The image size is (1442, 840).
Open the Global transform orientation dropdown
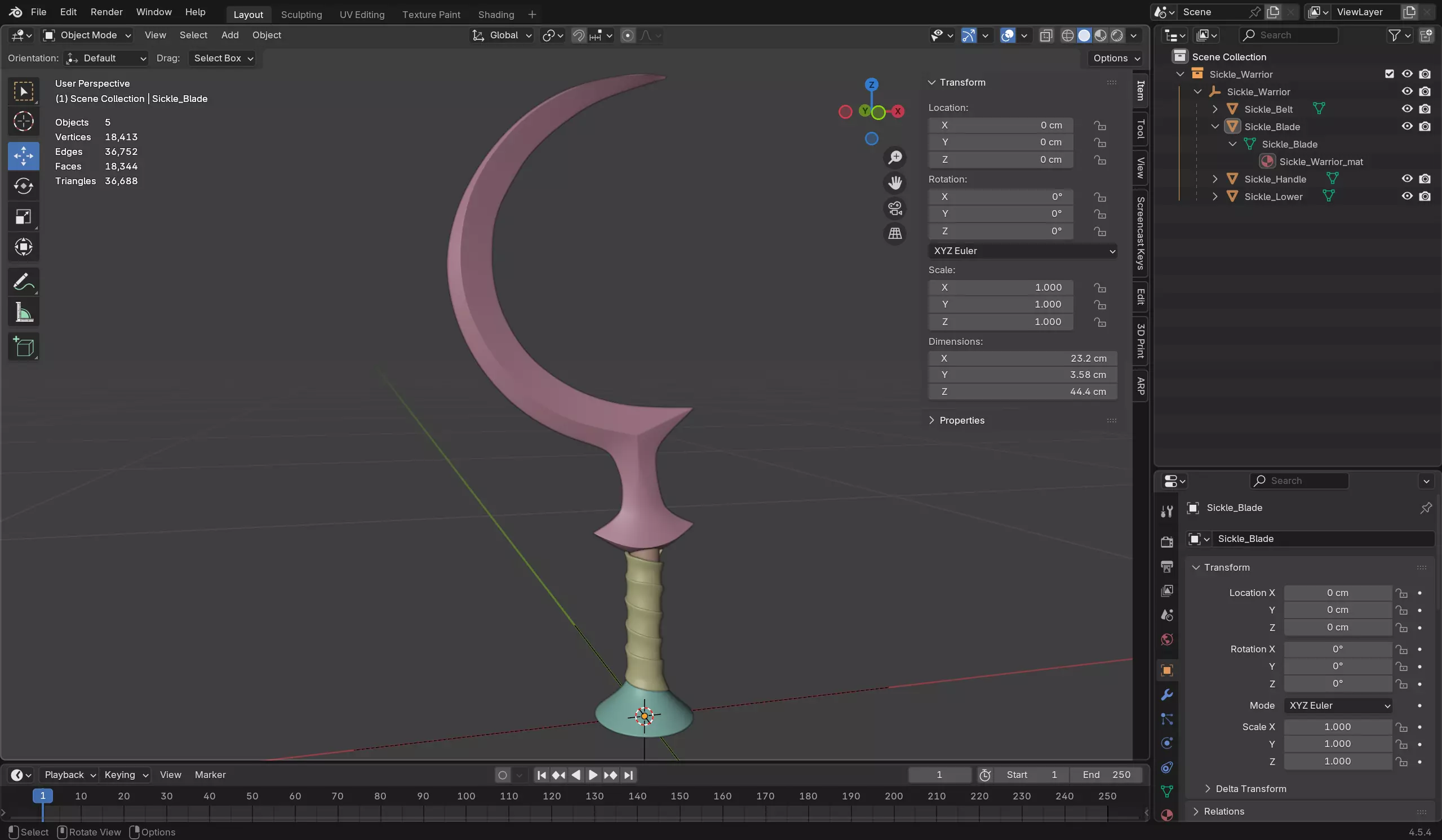click(x=502, y=35)
